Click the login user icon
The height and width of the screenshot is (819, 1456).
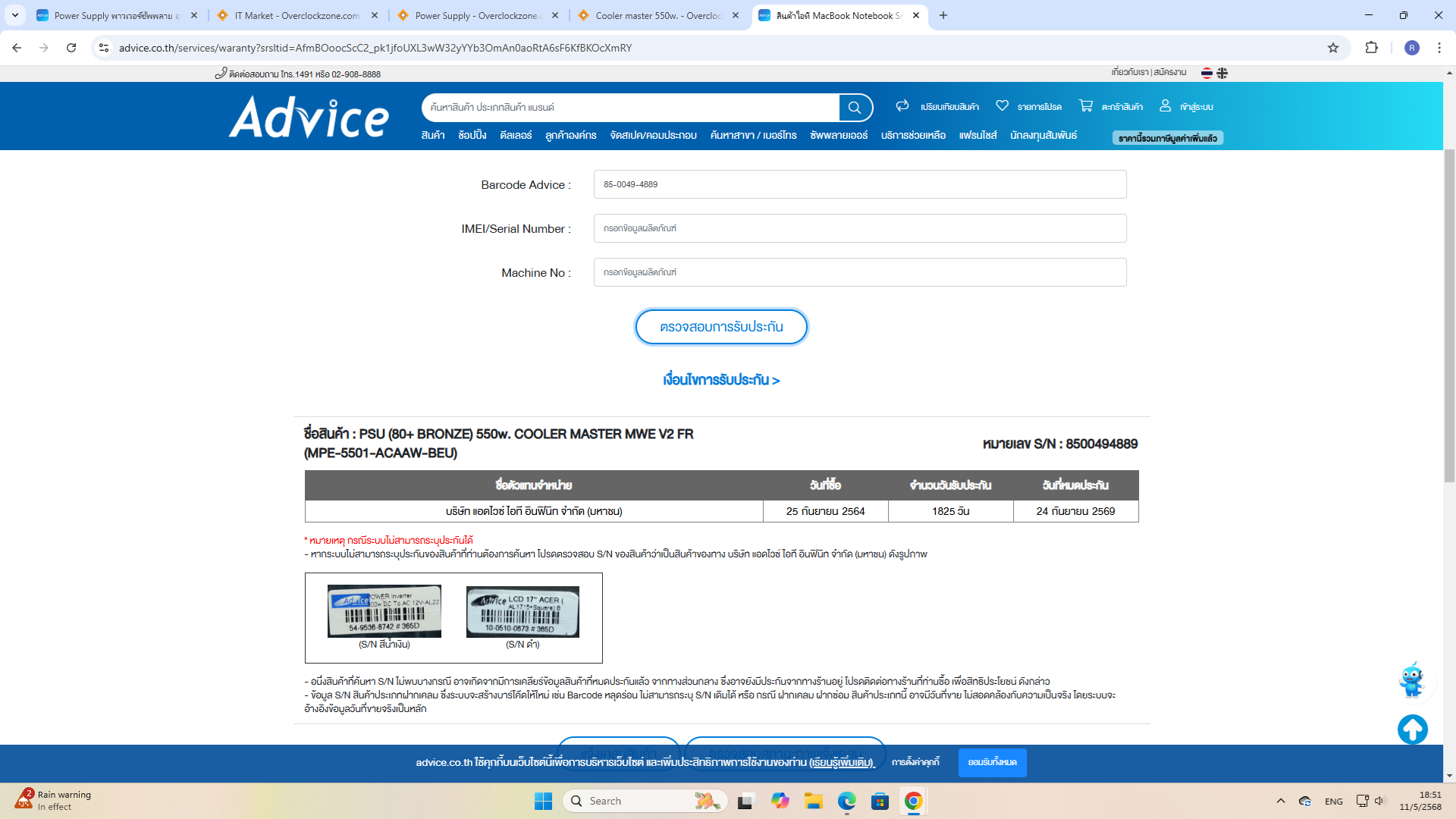pos(1166,106)
